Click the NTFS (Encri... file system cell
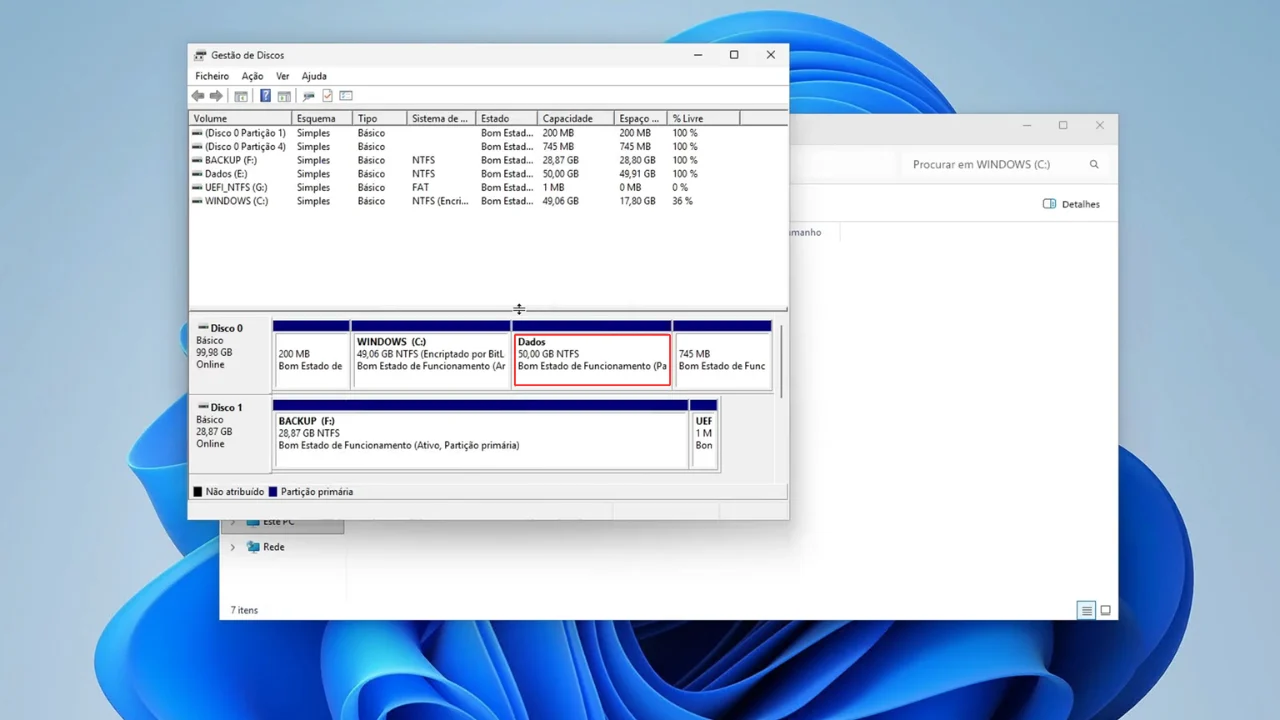1280x720 pixels. click(x=440, y=201)
